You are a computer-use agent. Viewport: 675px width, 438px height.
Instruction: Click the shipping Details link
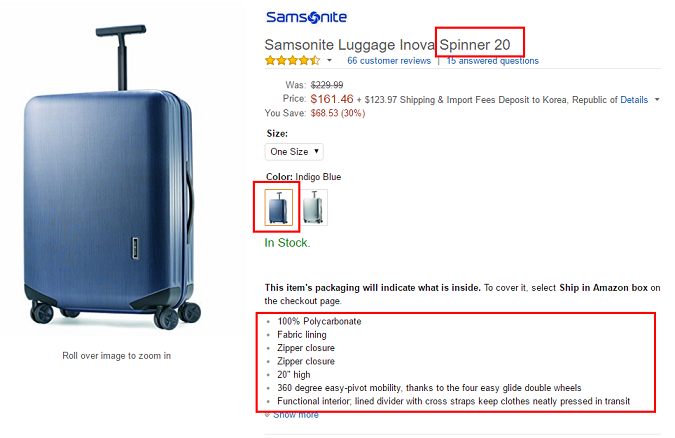pos(634,100)
